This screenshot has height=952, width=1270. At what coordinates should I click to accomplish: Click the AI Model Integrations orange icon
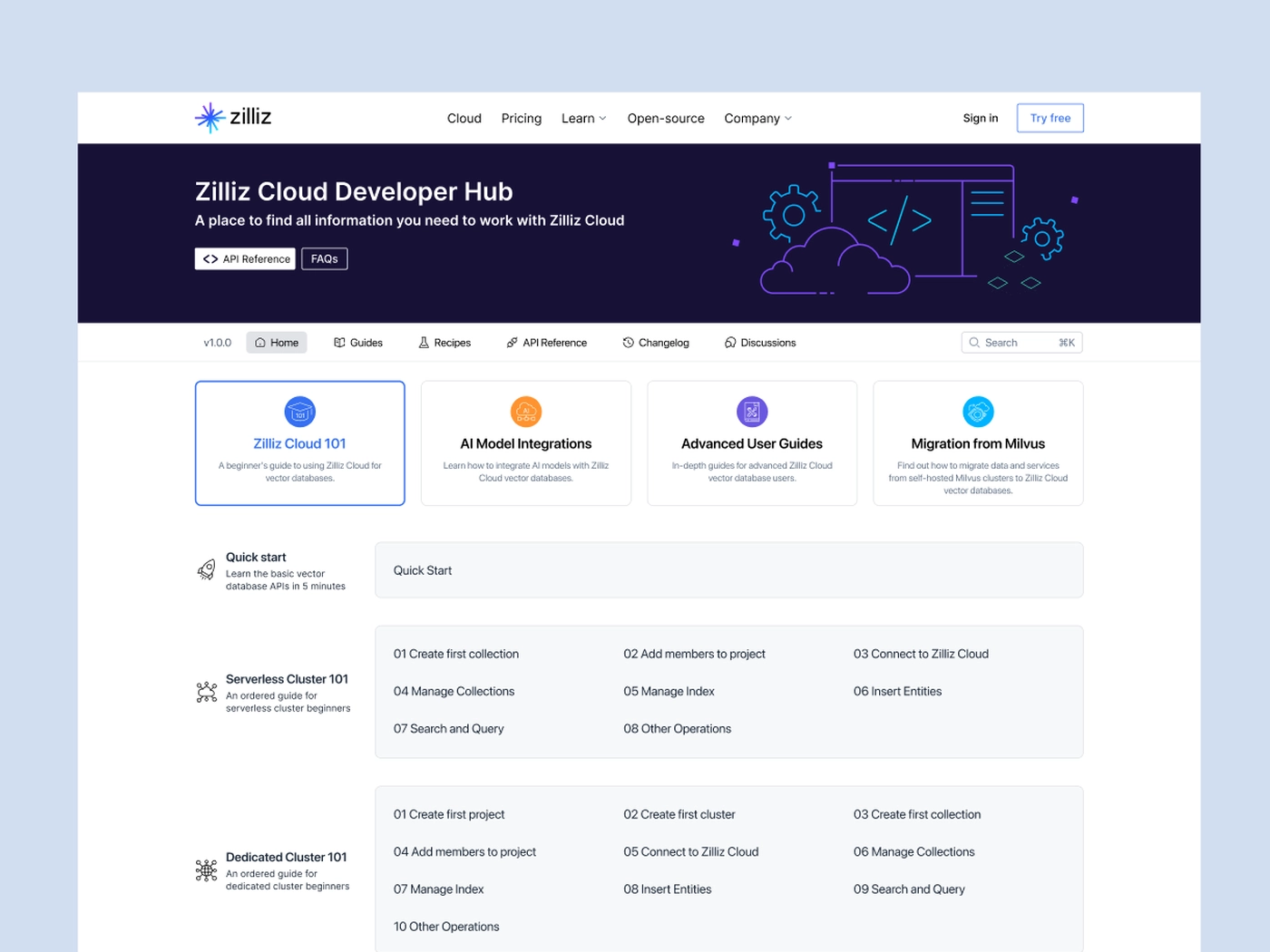(x=525, y=412)
